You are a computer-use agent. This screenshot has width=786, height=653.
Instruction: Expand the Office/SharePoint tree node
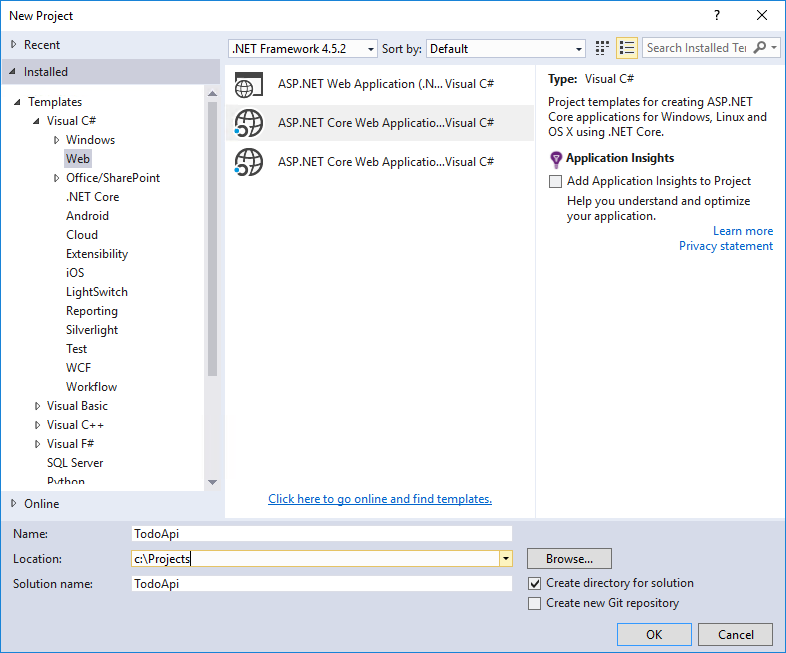tap(56, 178)
